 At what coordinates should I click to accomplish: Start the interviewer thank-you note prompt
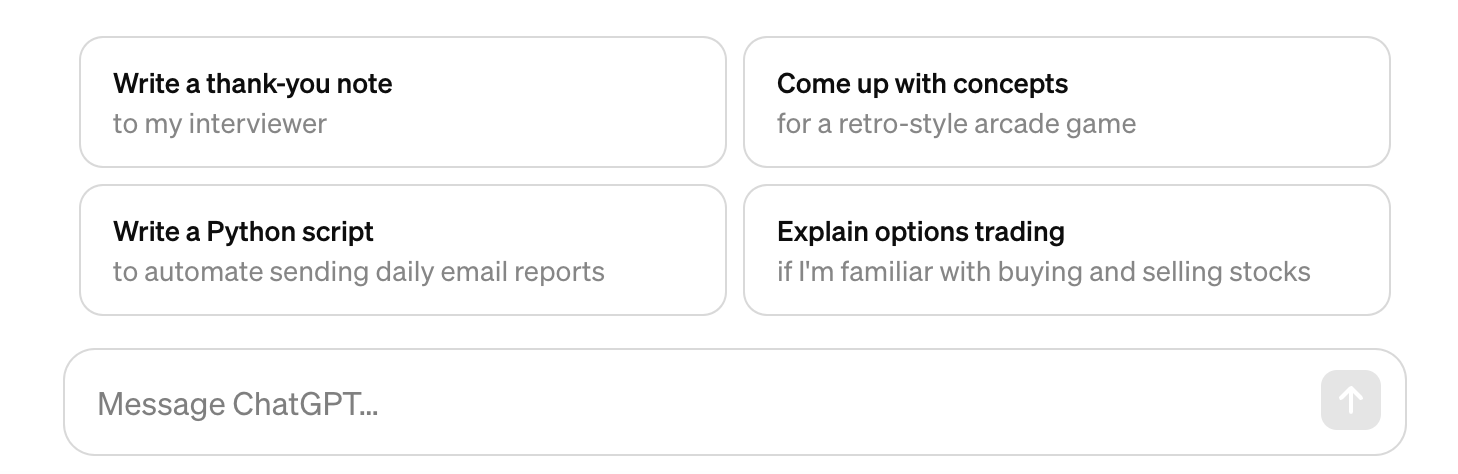coord(402,102)
